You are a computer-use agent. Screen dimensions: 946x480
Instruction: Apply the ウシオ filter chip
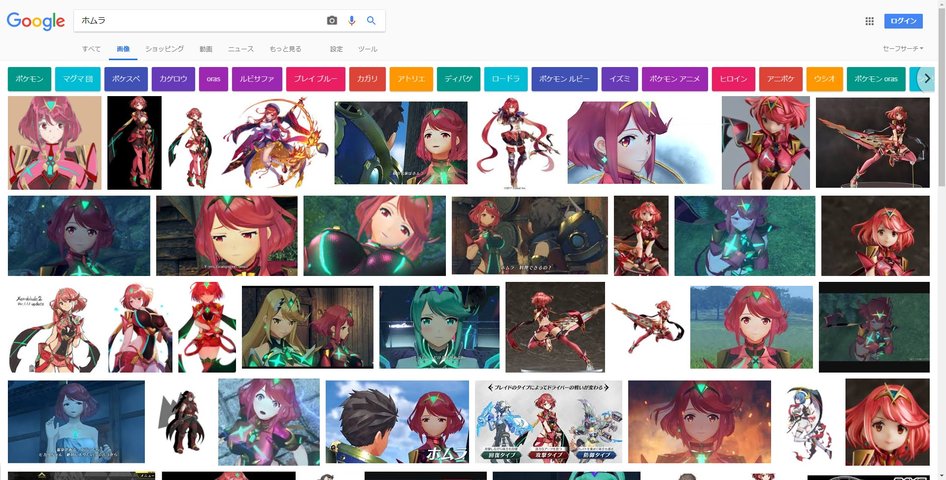tap(825, 79)
